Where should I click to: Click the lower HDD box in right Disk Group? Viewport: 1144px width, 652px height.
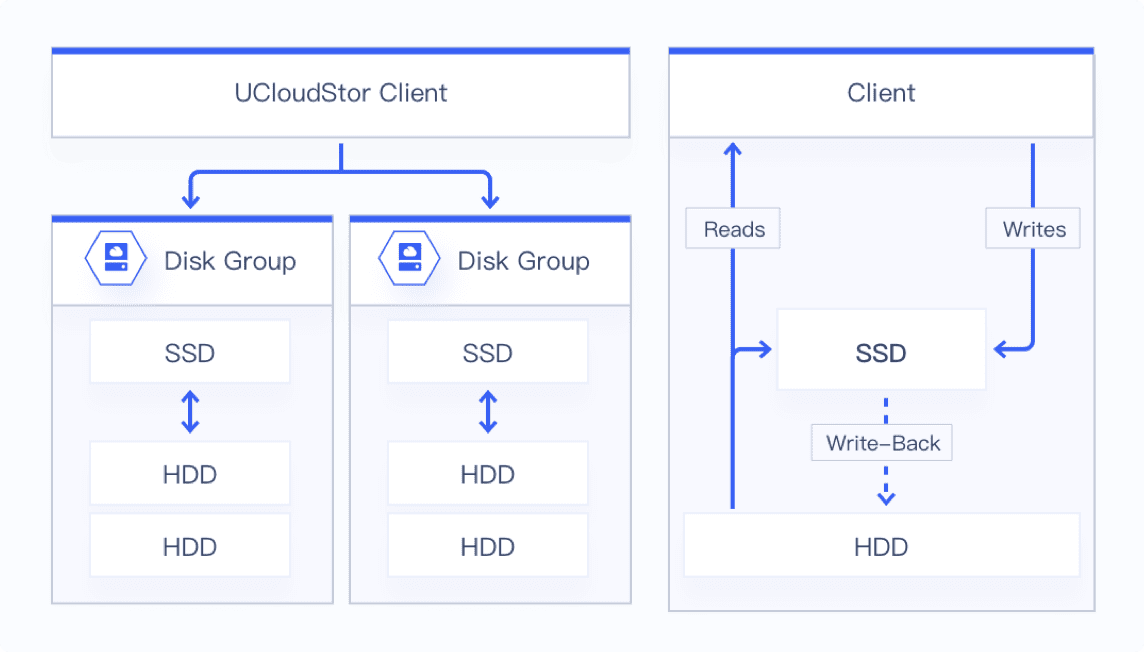[x=487, y=546]
